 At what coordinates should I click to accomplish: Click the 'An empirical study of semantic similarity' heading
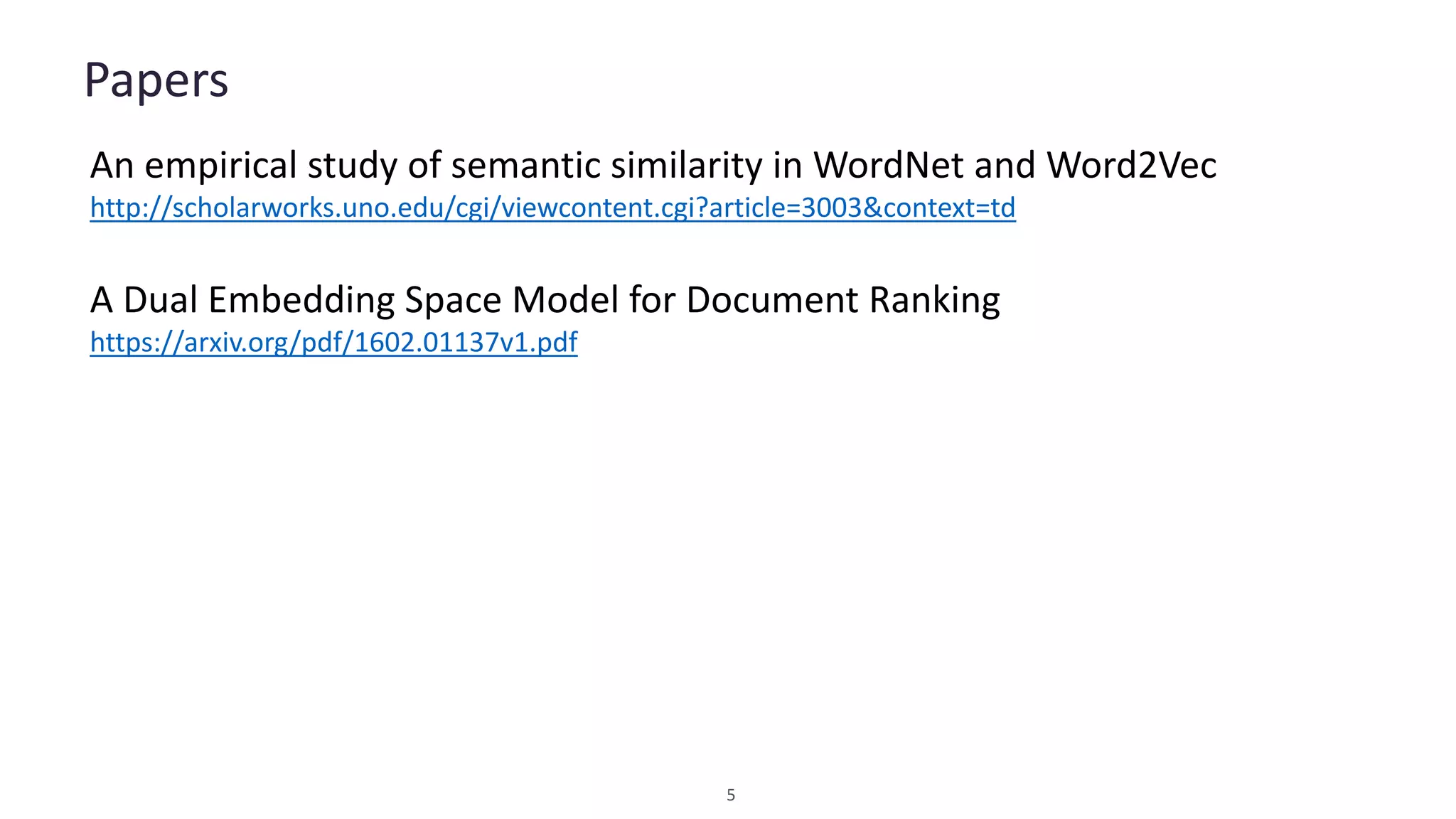point(653,165)
